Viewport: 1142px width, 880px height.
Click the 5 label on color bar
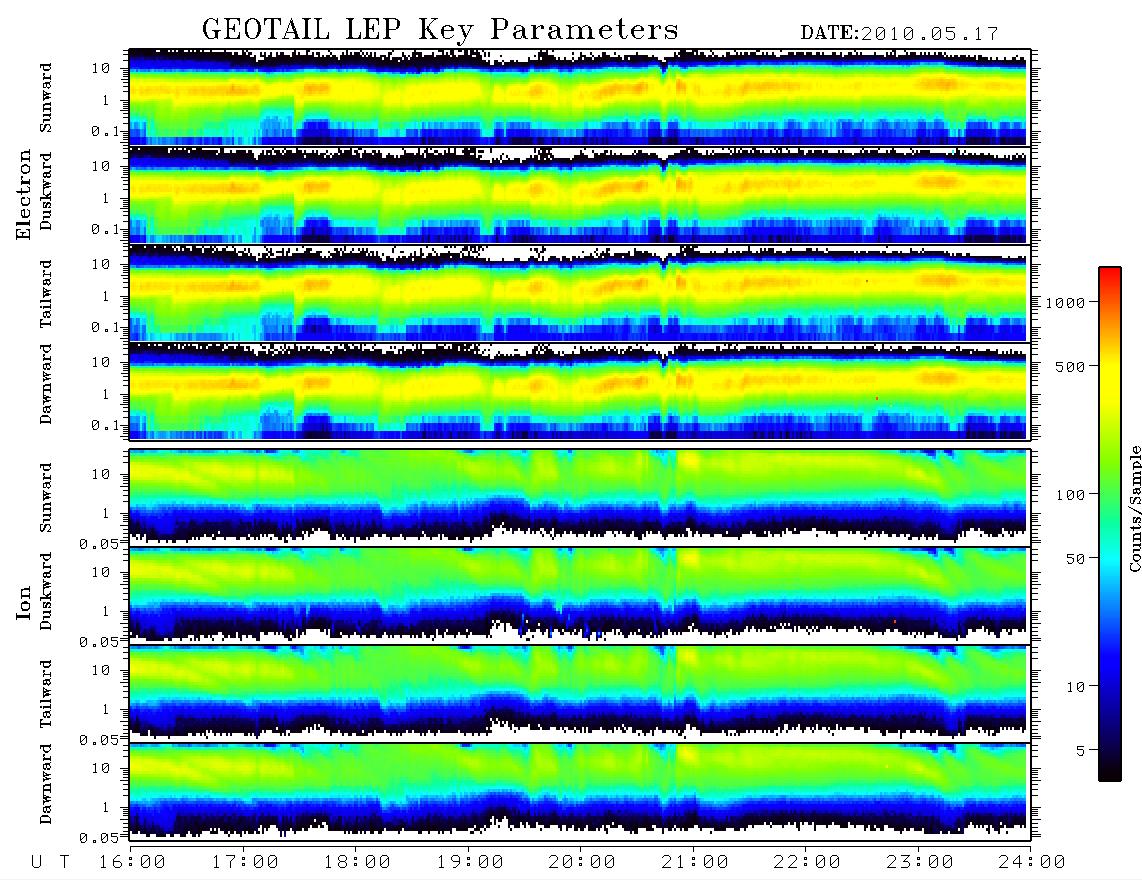1080,751
